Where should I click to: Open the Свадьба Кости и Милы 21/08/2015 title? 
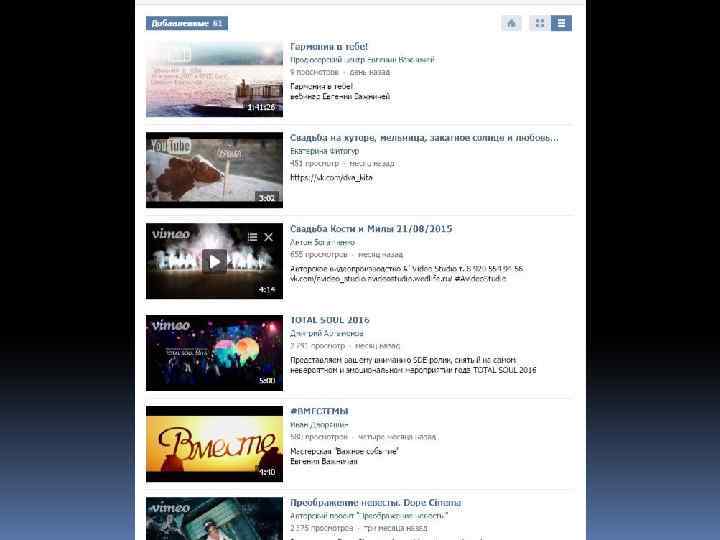tap(371, 229)
